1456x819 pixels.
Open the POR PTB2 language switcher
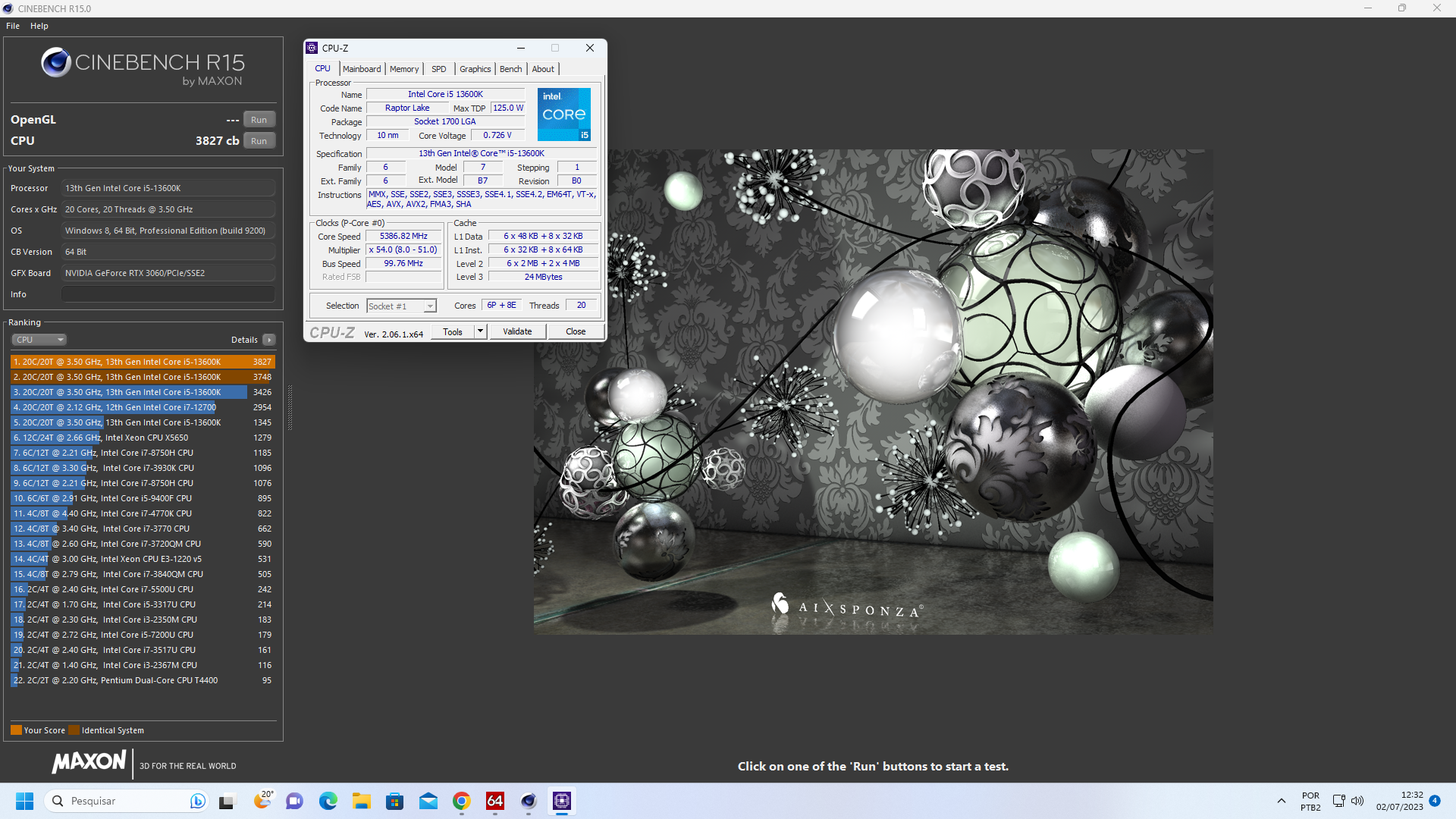click(1310, 801)
